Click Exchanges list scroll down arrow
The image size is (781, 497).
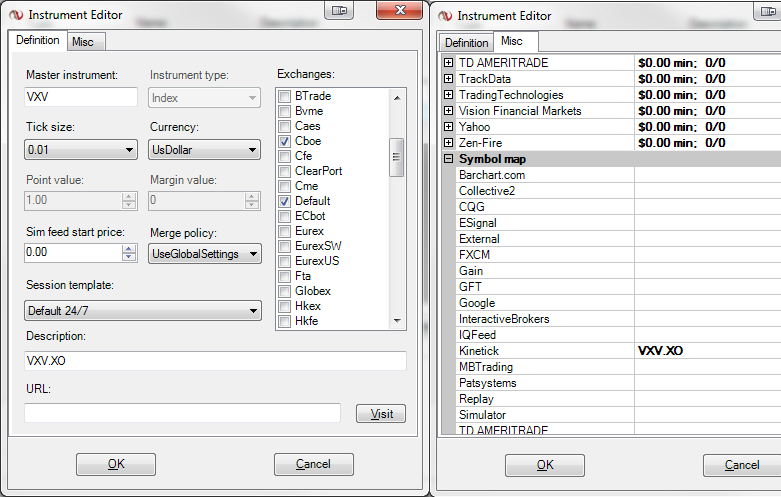397,321
